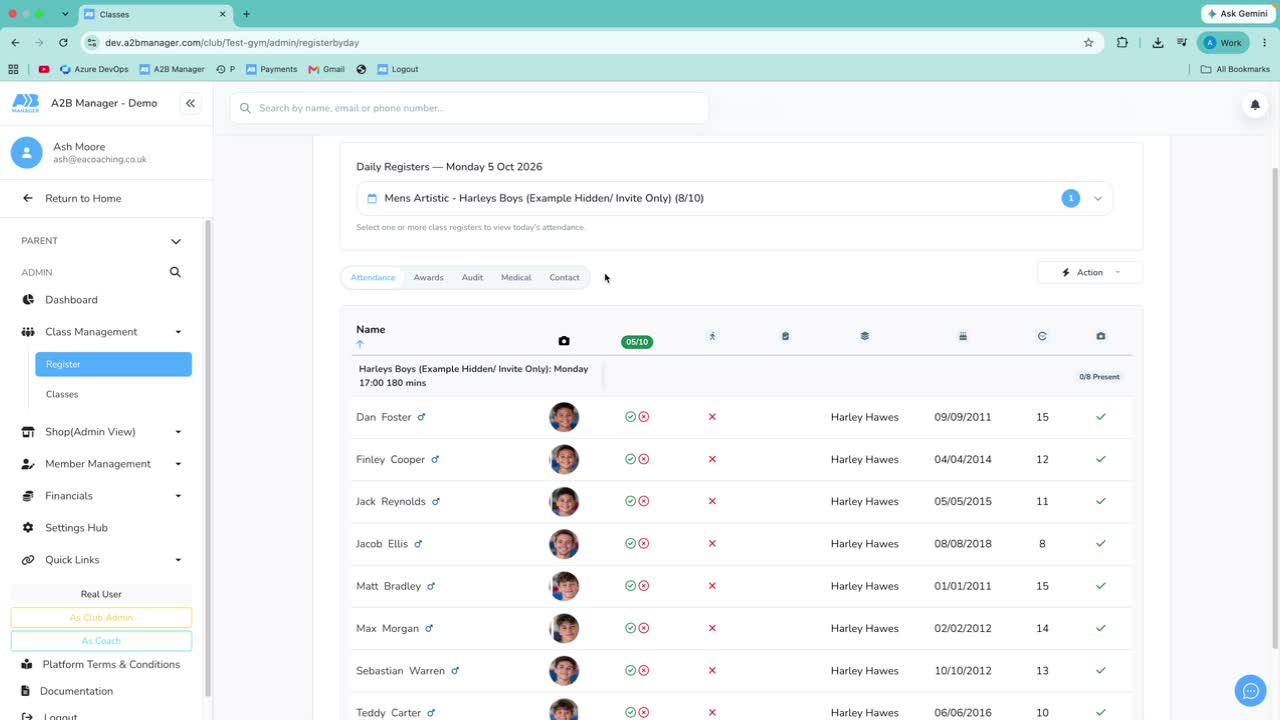
Task: Switch to the Audit tab
Action: pos(472,277)
